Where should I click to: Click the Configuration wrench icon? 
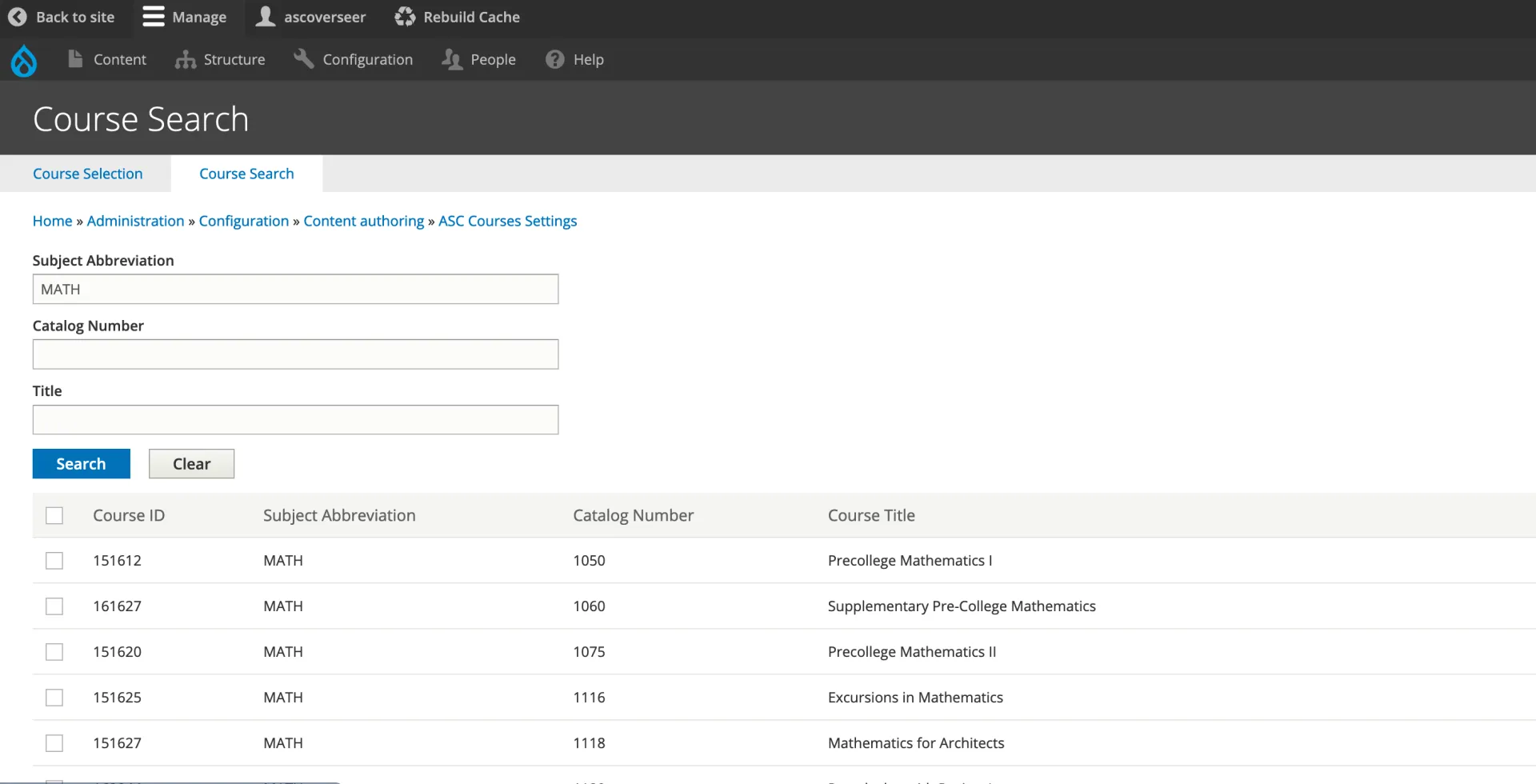(303, 58)
